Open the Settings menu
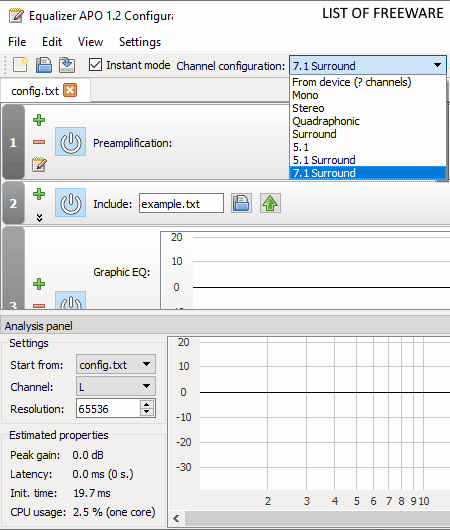 [140, 42]
